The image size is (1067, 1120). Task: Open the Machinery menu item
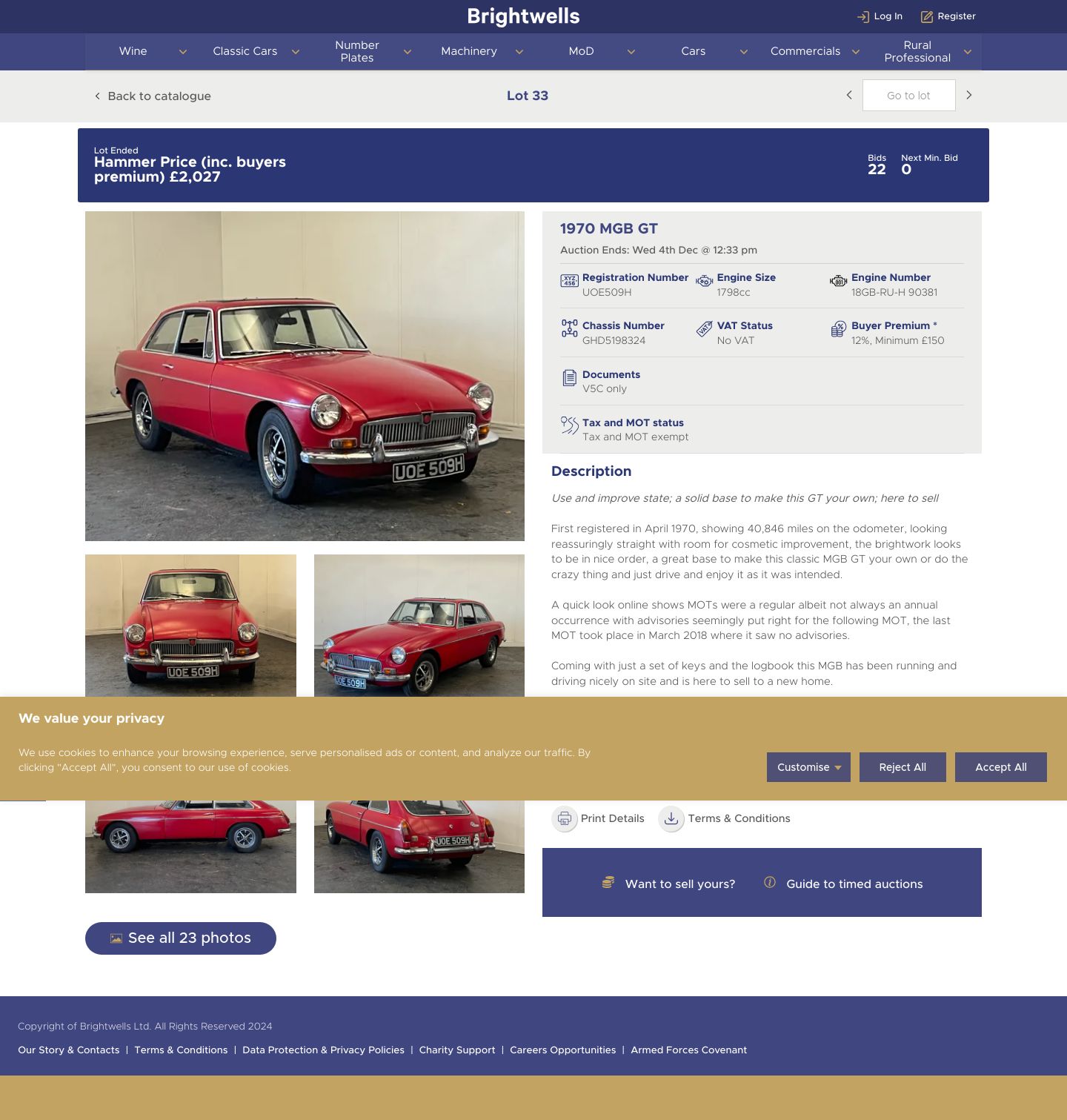(469, 51)
